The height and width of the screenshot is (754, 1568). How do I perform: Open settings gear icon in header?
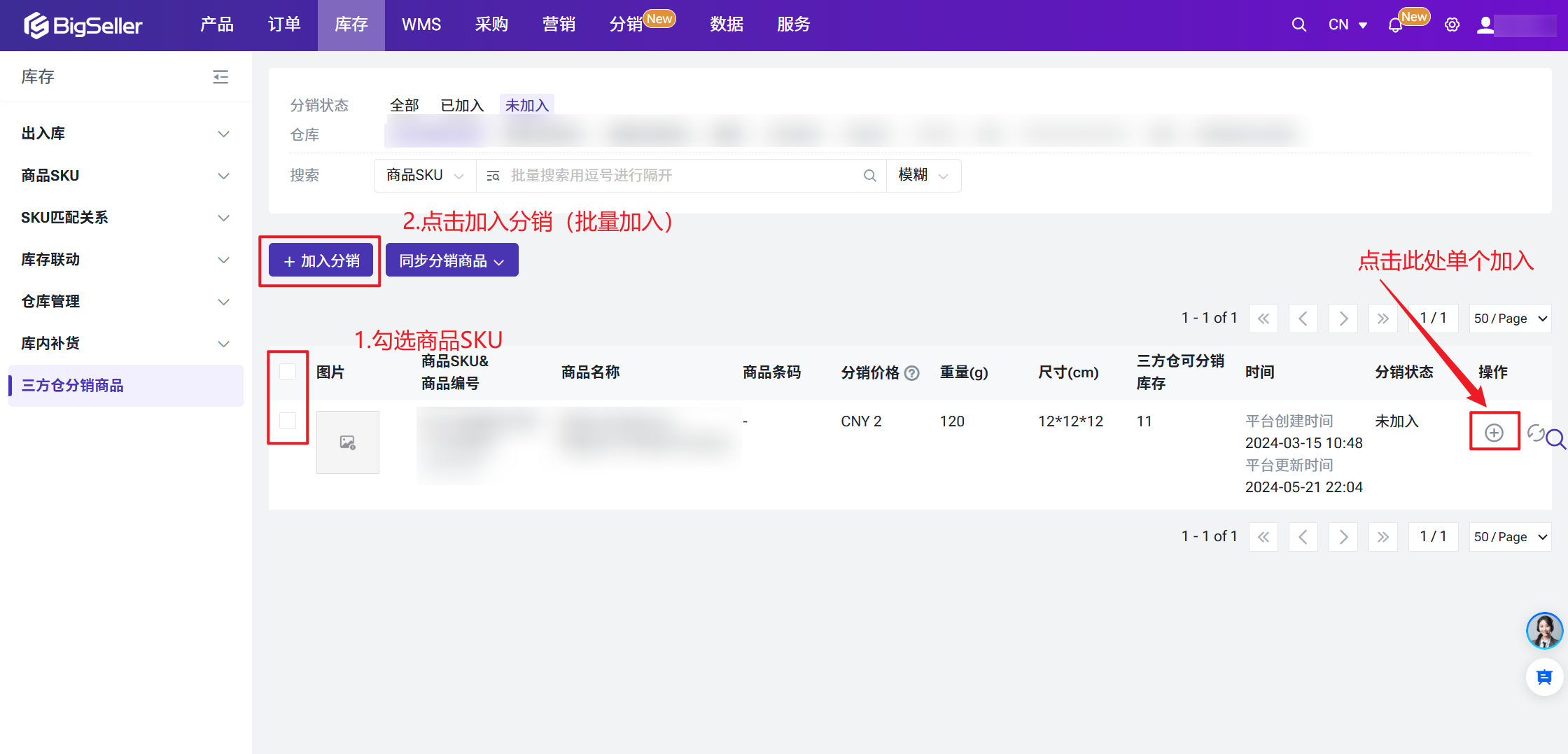[1452, 25]
